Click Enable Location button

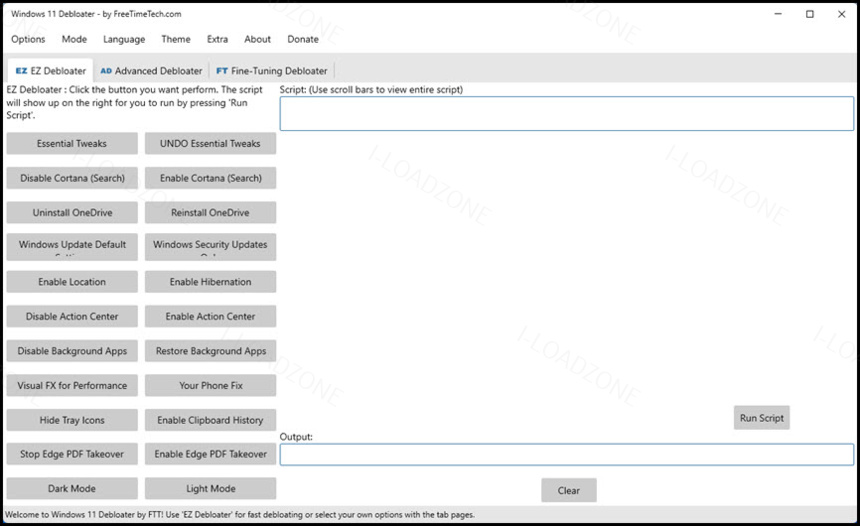(x=72, y=281)
